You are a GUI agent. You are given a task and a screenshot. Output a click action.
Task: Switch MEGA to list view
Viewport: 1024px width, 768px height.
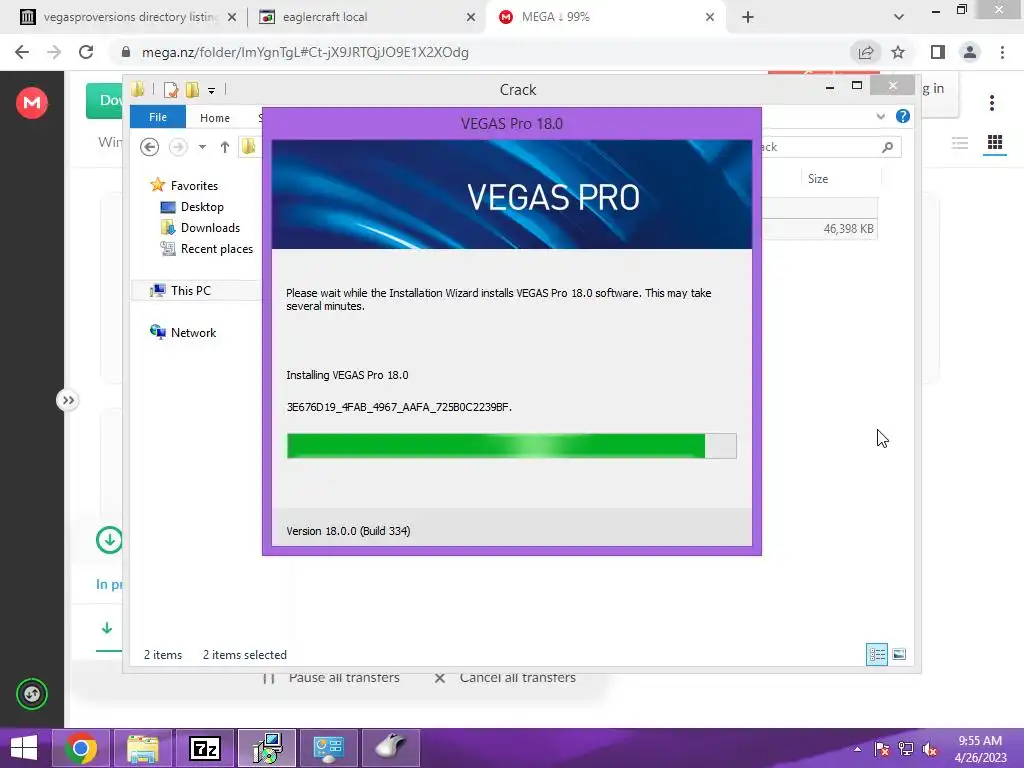coord(959,142)
